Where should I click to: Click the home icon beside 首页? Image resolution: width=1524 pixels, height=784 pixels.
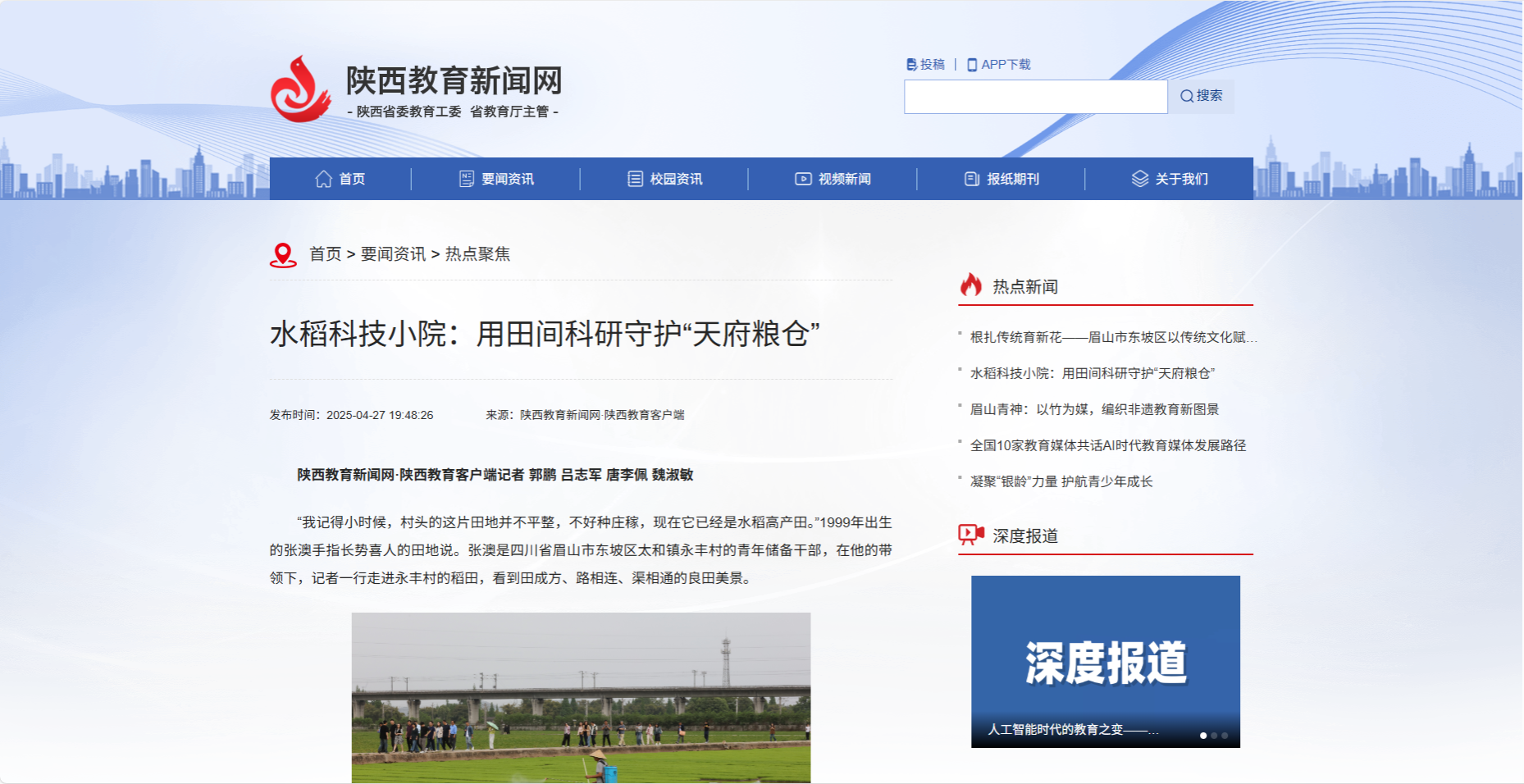coord(324,179)
